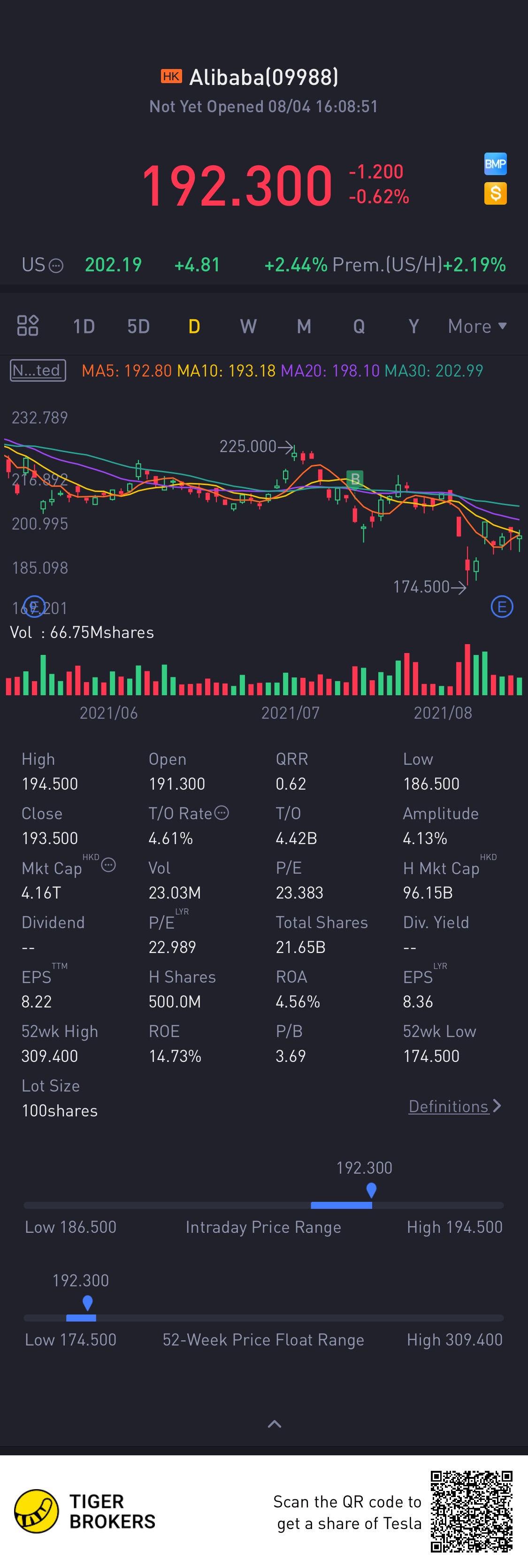Select the W weekly chart tab

[x=248, y=326]
